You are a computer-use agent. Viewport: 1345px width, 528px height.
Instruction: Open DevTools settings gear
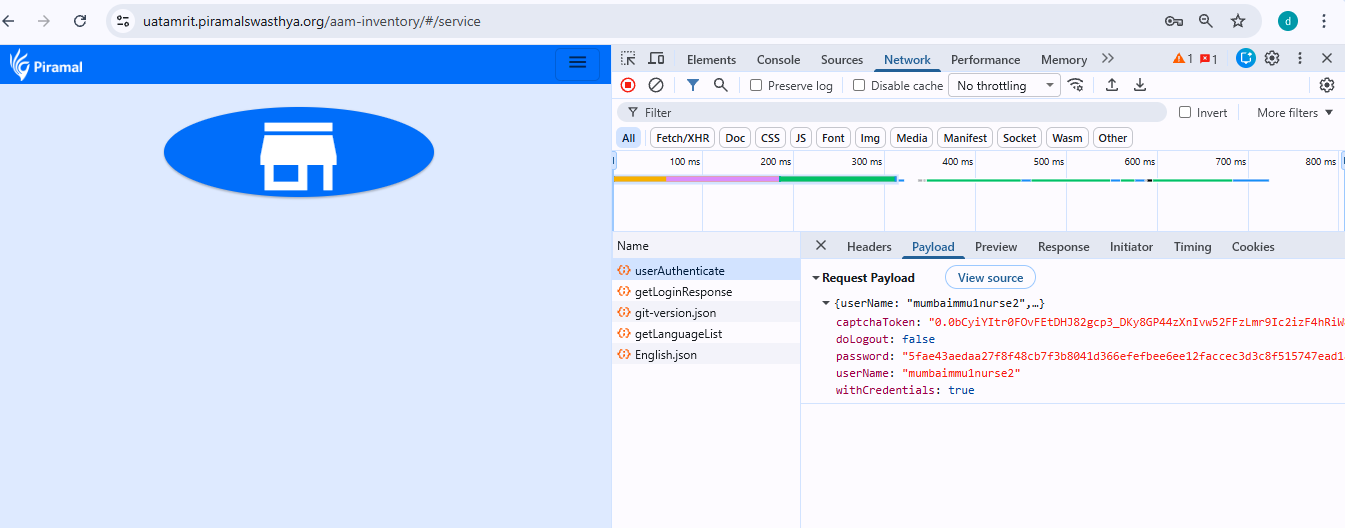[x=1272, y=59]
